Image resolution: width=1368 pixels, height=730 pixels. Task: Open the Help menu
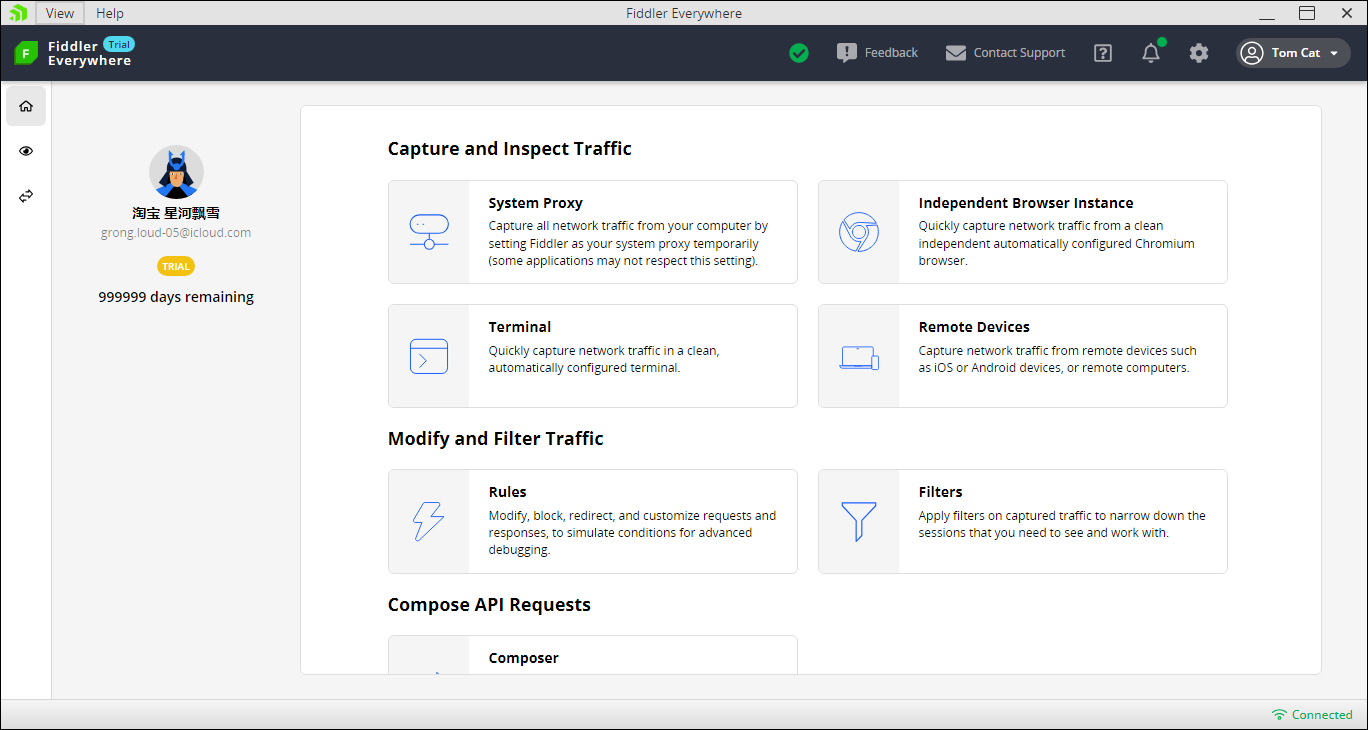(x=110, y=13)
